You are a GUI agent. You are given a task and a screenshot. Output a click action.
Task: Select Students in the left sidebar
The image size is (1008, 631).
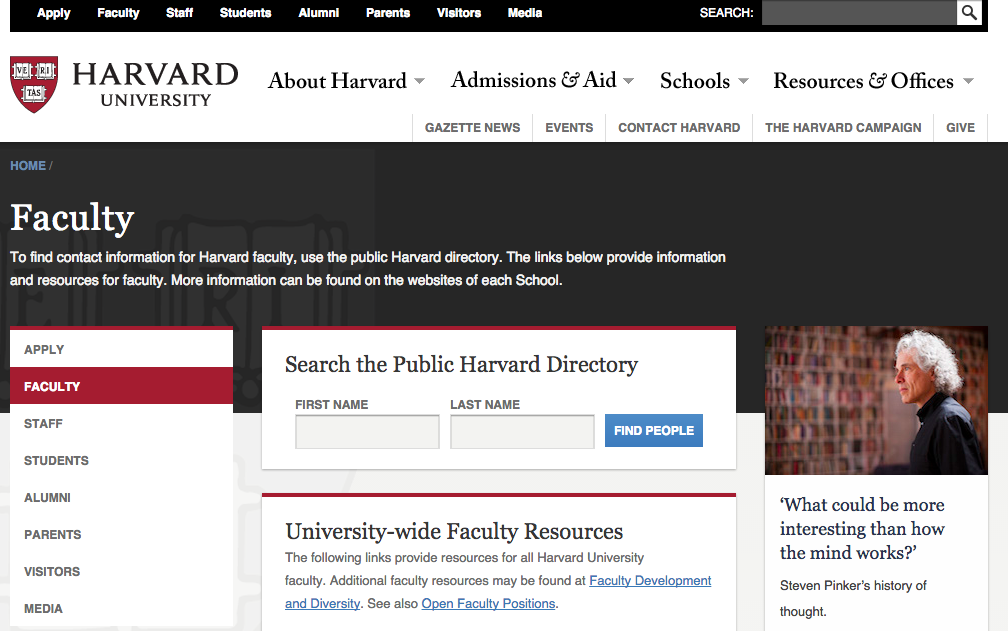(56, 461)
